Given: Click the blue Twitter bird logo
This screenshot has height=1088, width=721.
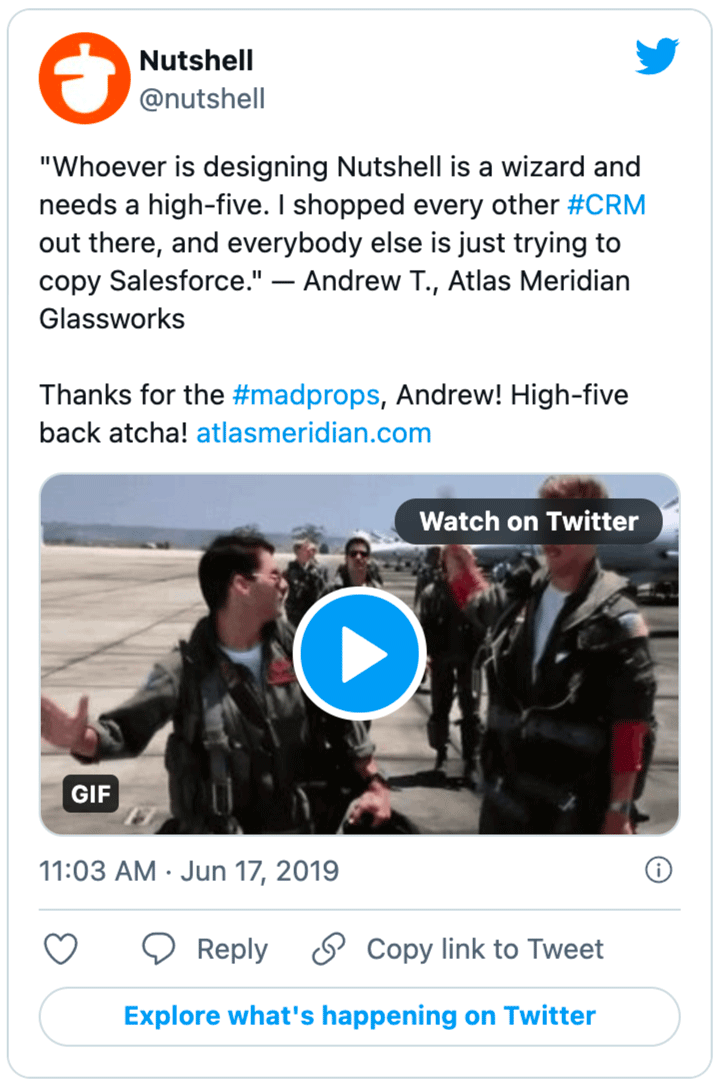Looking at the screenshot, I should pos(657,57).
